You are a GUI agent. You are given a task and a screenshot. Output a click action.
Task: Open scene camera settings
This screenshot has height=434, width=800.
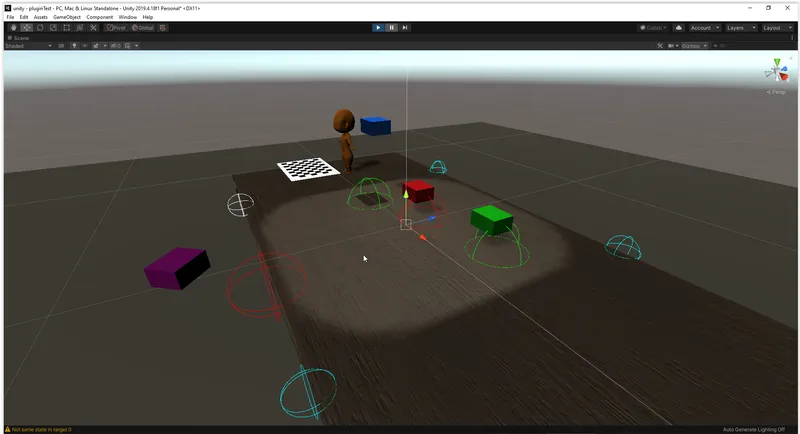click(x=673, y=46)
